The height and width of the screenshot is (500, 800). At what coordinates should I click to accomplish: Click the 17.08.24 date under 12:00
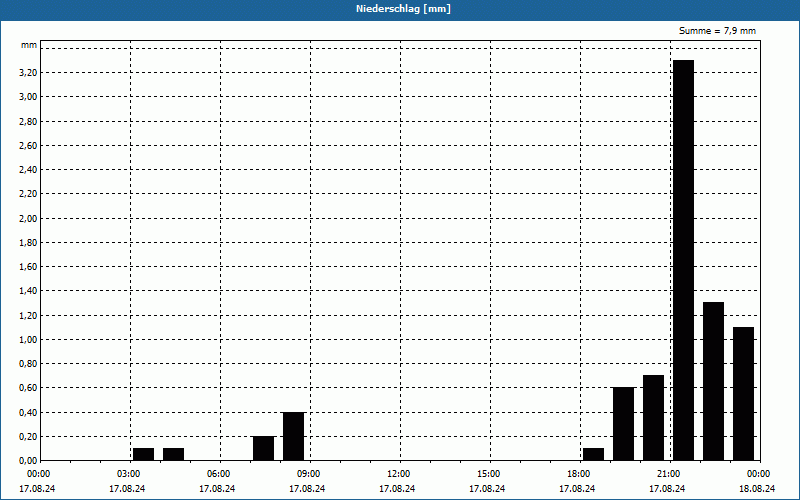(x=397, y=489)
